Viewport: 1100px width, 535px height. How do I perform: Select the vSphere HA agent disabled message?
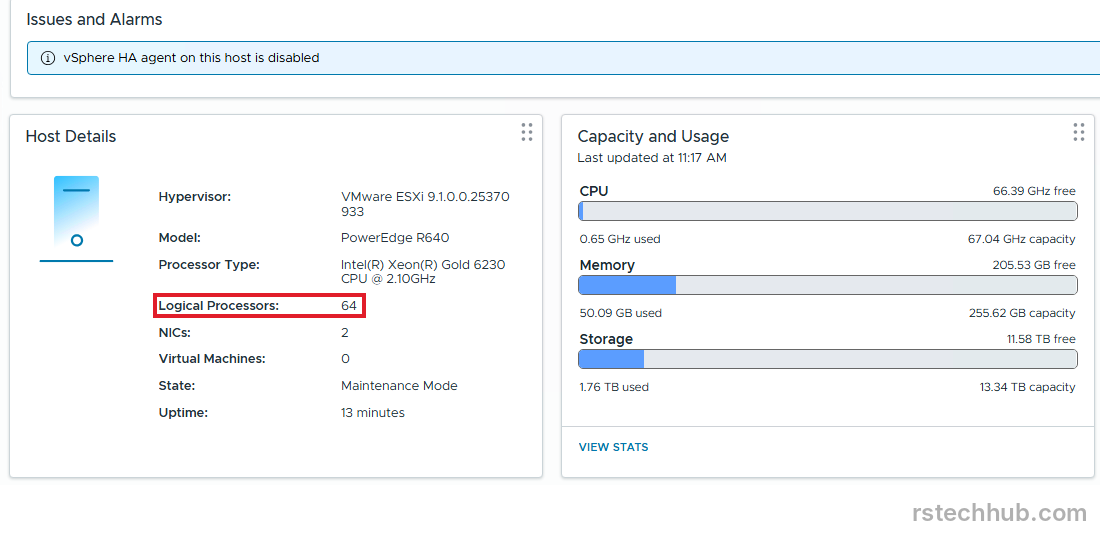pos(191,58)
